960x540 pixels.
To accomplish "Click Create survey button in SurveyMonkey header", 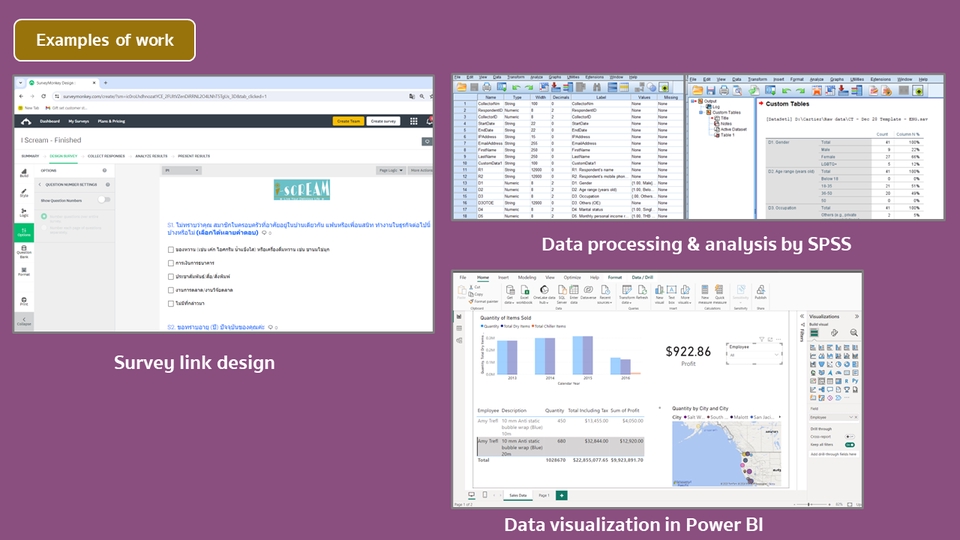I will 383,121.
